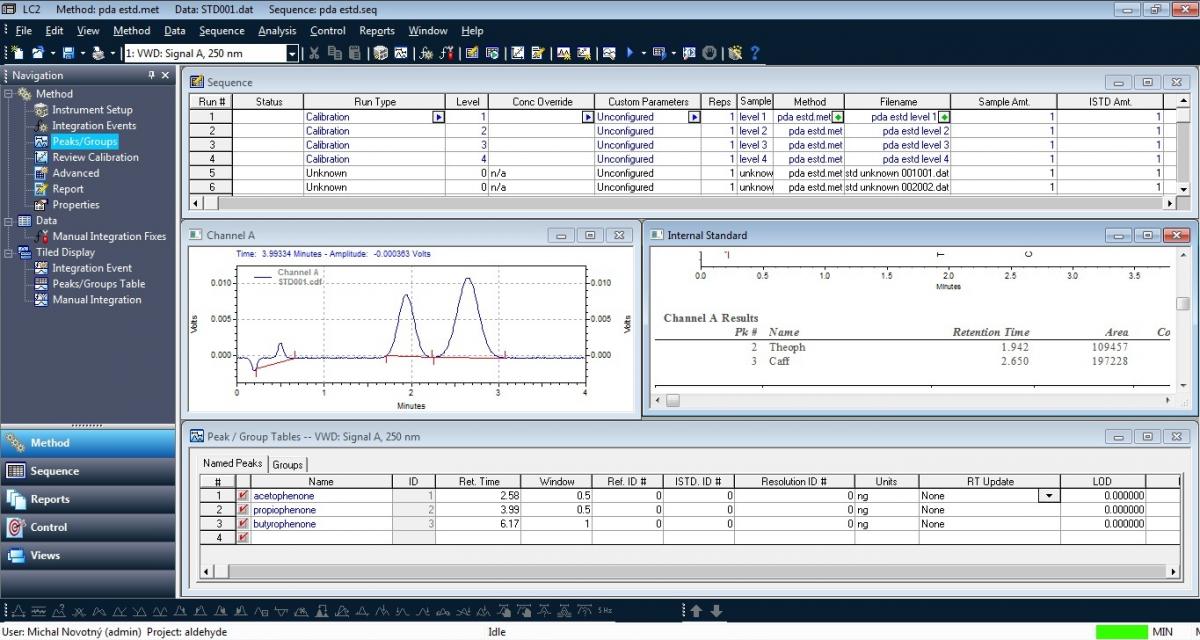The image size is (1200, 640).
Task: Click the Stop run toolbar icon
Action: click(x=708, y=53)
